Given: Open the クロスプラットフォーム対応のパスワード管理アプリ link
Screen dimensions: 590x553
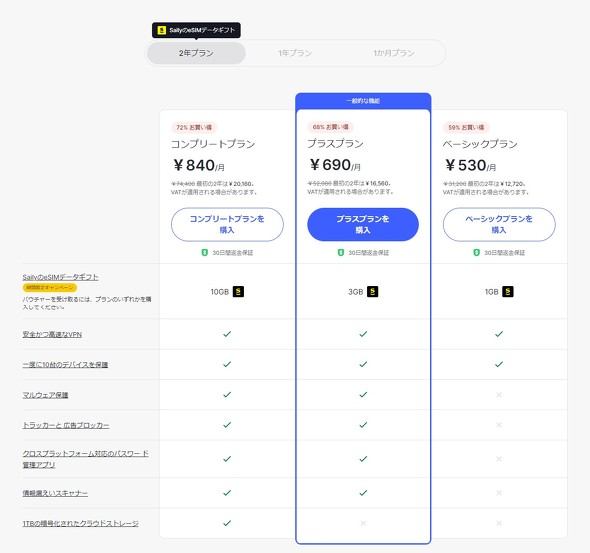Looking at the screenshot, I should 85,459.
